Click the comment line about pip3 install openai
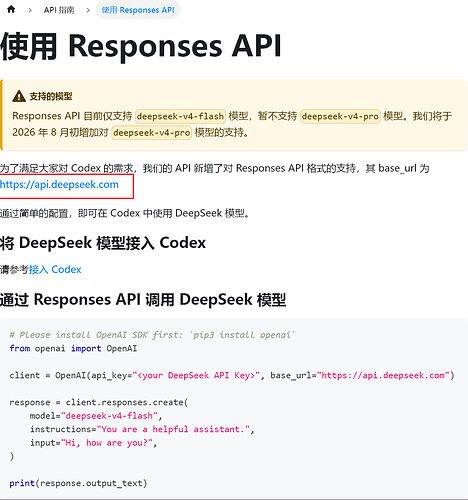 pos(152,335)
